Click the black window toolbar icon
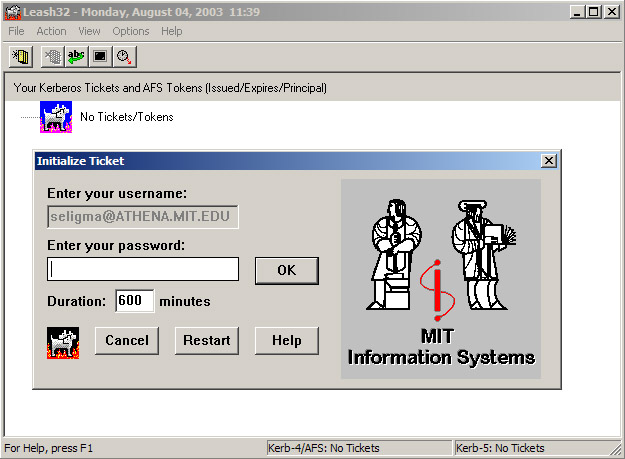Image resolution: width=625 pixels, height=459 pixels. click(x=100, y=57)
